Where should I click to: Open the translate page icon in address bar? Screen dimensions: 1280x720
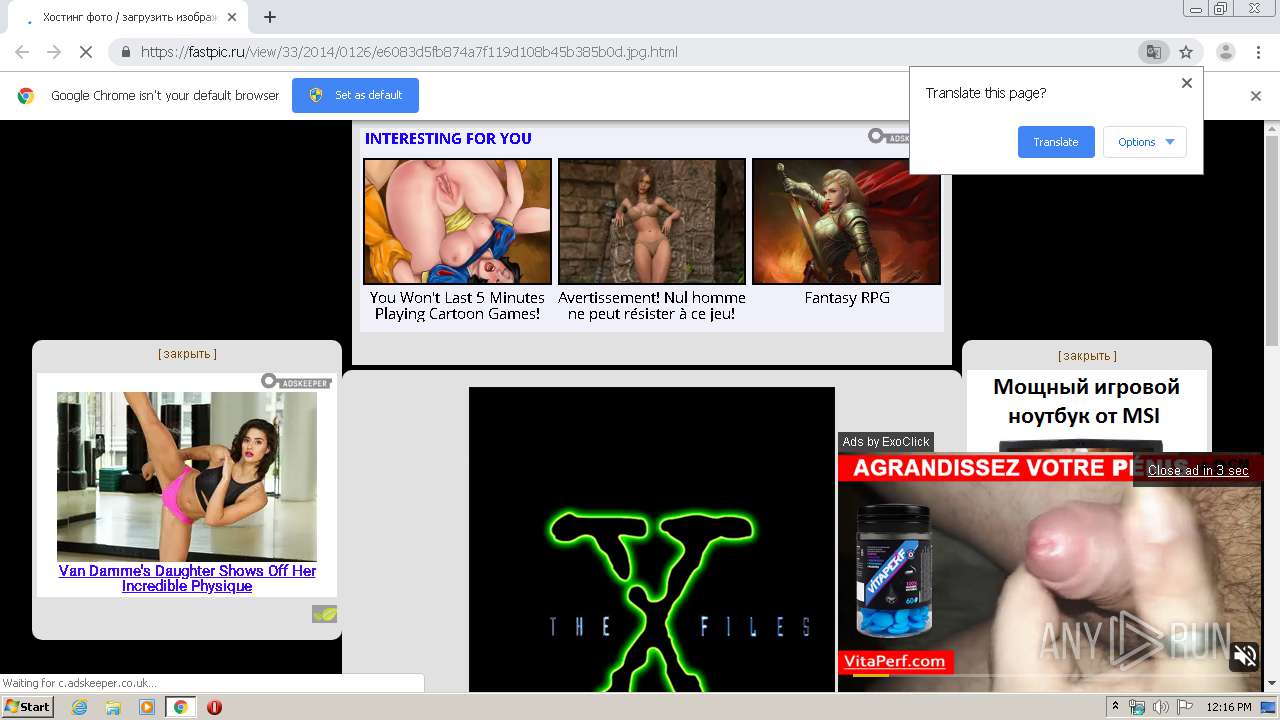pyautogui.click(x=1153, y=52)
